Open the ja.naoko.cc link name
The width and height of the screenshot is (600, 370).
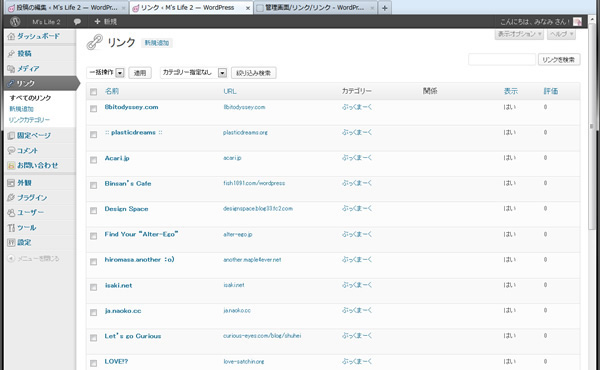click(123, 311)
